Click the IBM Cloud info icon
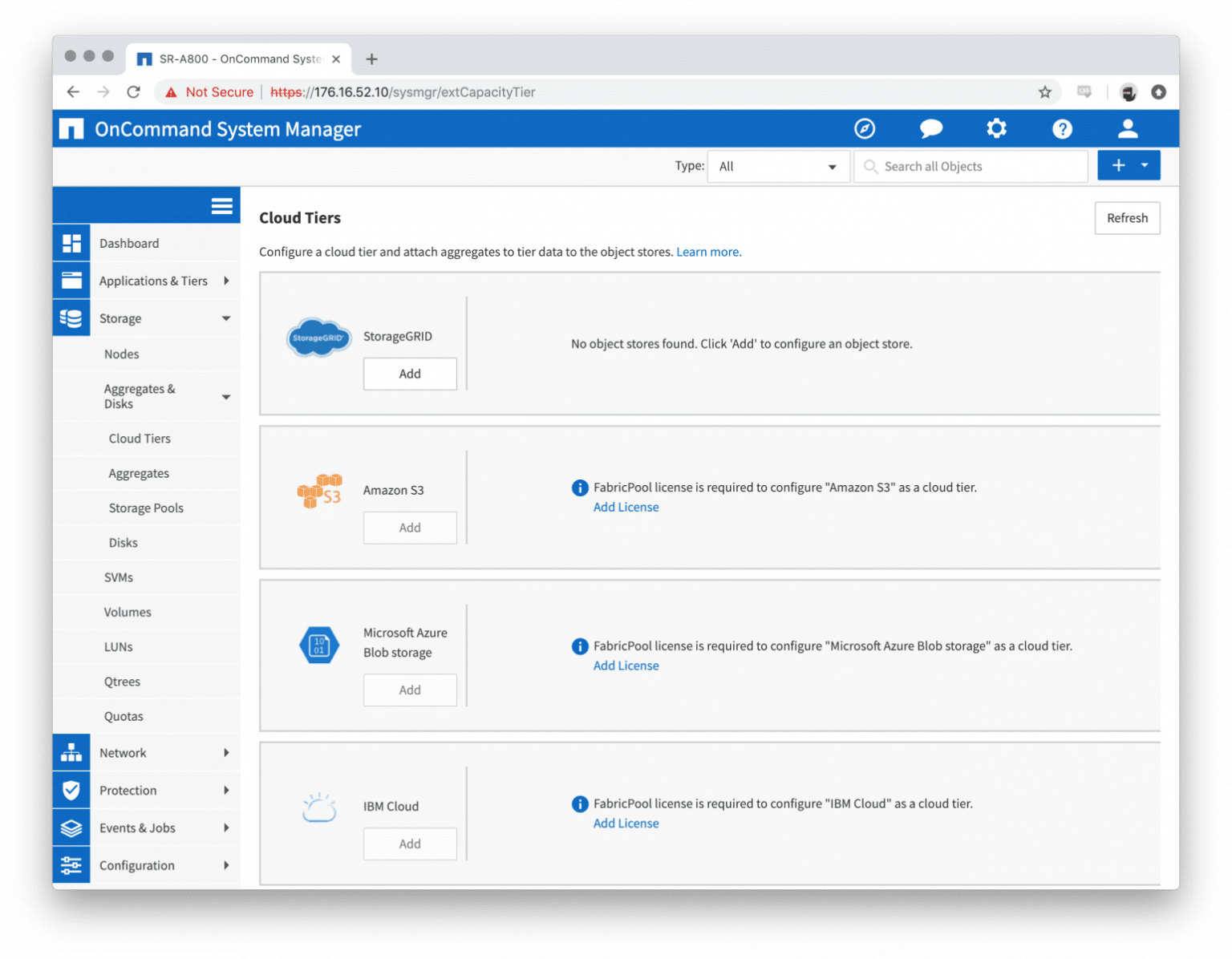The image size is (1232, 959). [x=580, y=803]
